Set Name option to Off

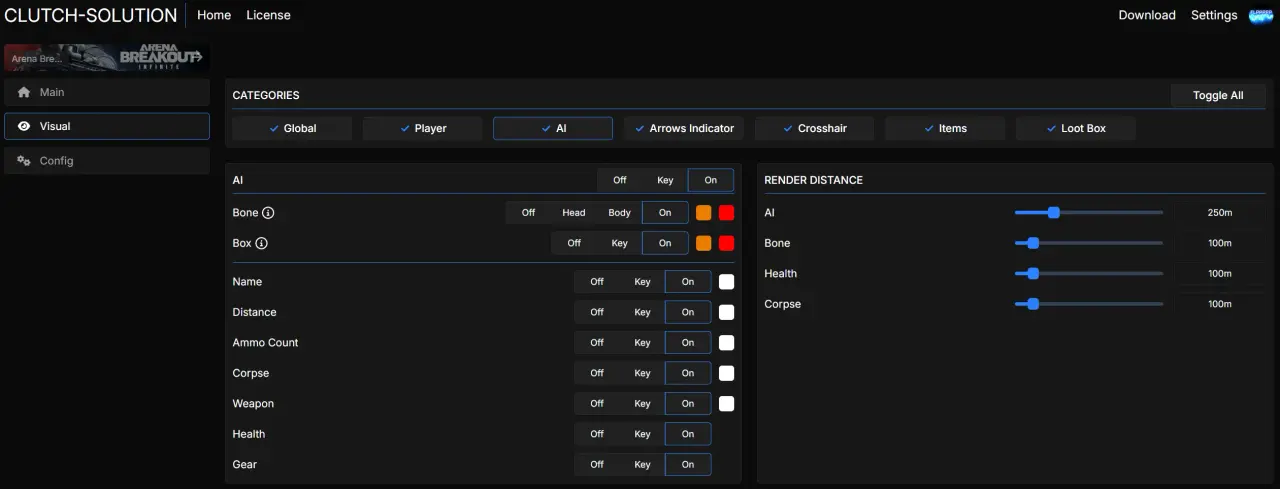[x=597, y=282]
